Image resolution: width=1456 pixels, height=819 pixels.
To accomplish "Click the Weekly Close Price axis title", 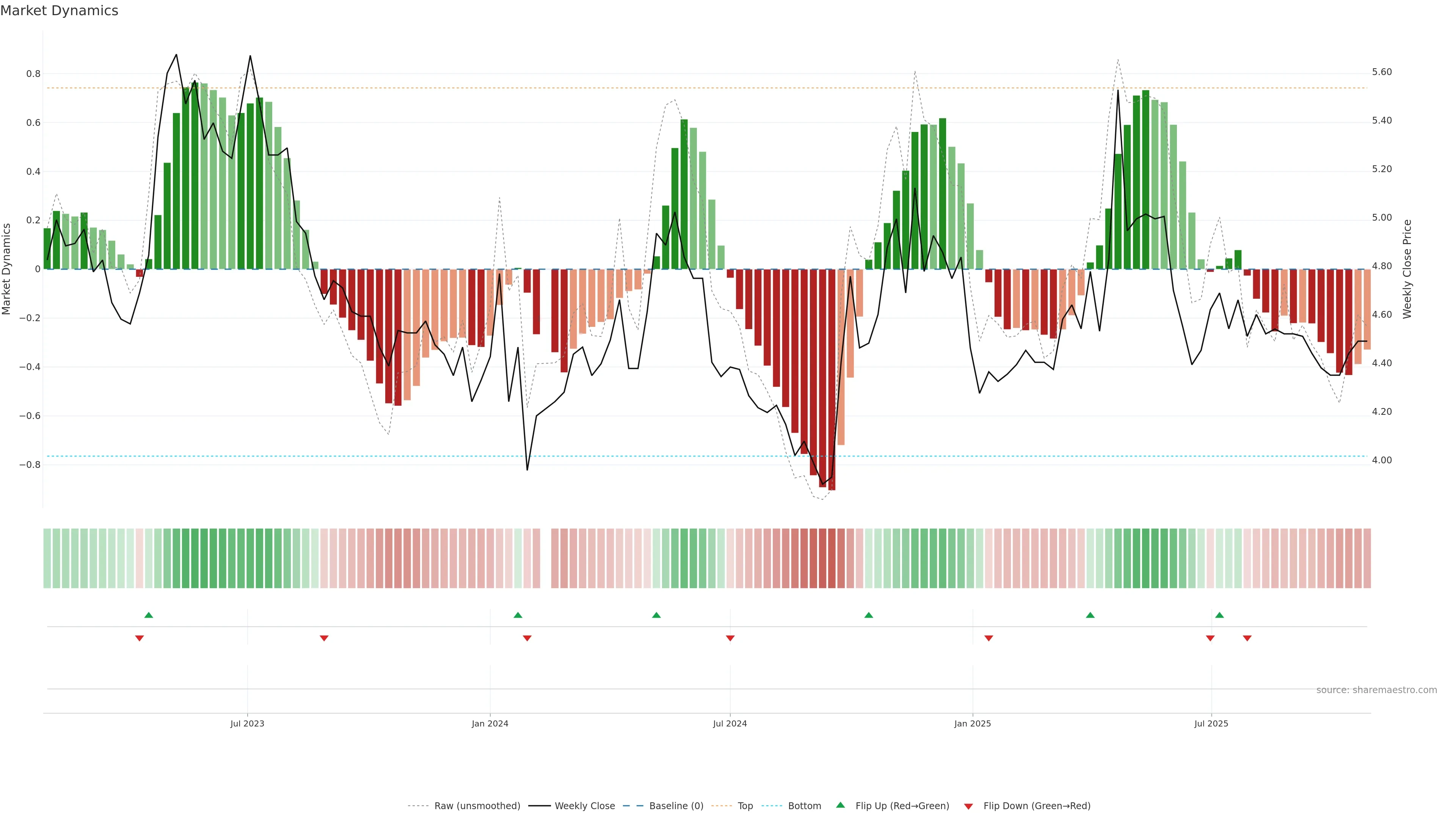I will tap(1407, 269).
